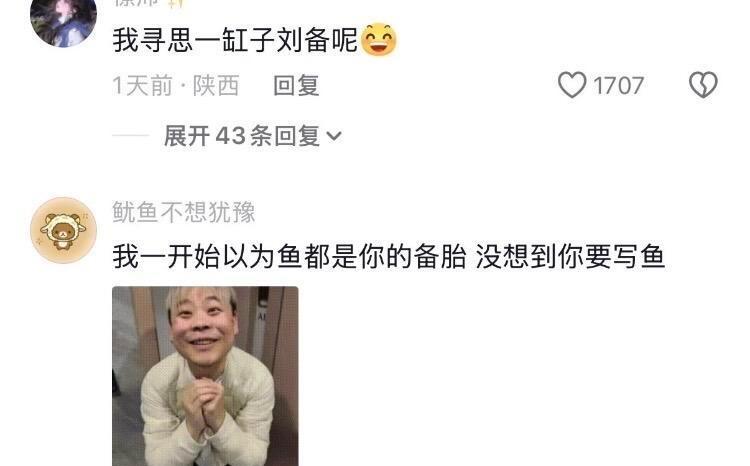The image size is (750, 466).
Task: Tap the 1天前 timestamp
Action: [142, 86]
